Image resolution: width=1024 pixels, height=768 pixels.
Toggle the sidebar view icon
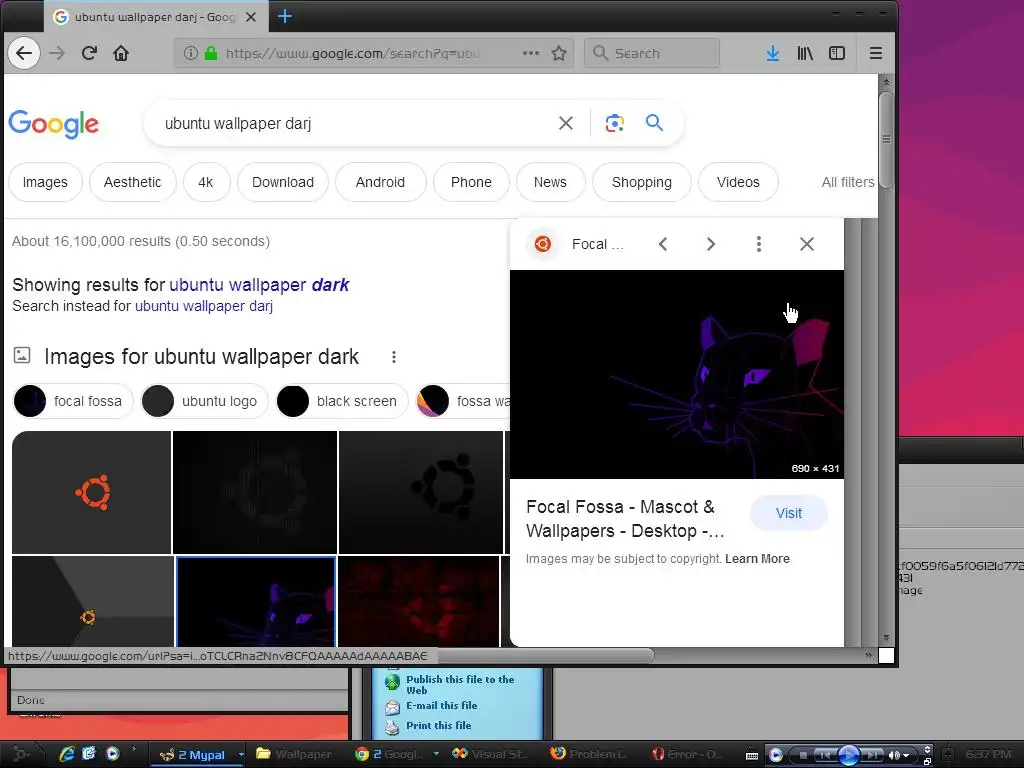tap(837, 53)
